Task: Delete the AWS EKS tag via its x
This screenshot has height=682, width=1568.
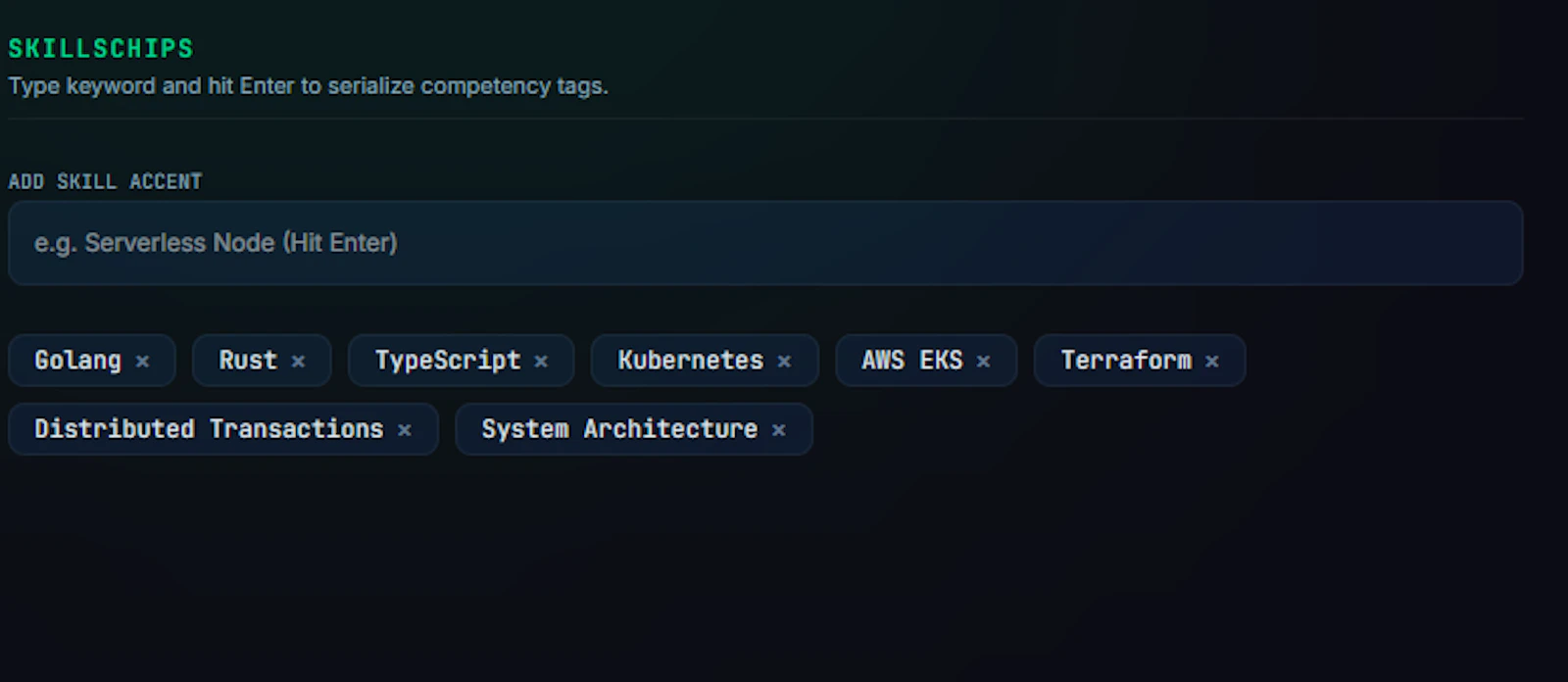Action: pyautogui.click(x=983, y=362)
